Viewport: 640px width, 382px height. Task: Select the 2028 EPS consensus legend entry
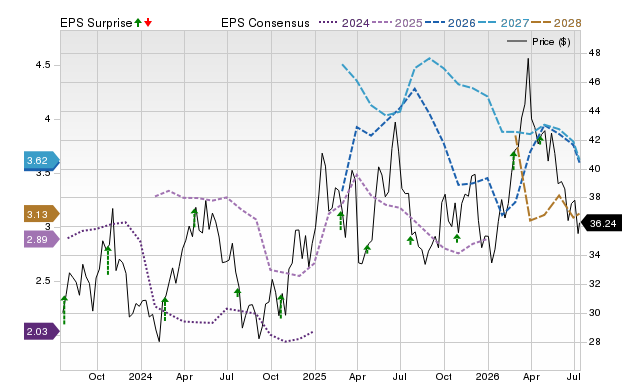point(556,23)
